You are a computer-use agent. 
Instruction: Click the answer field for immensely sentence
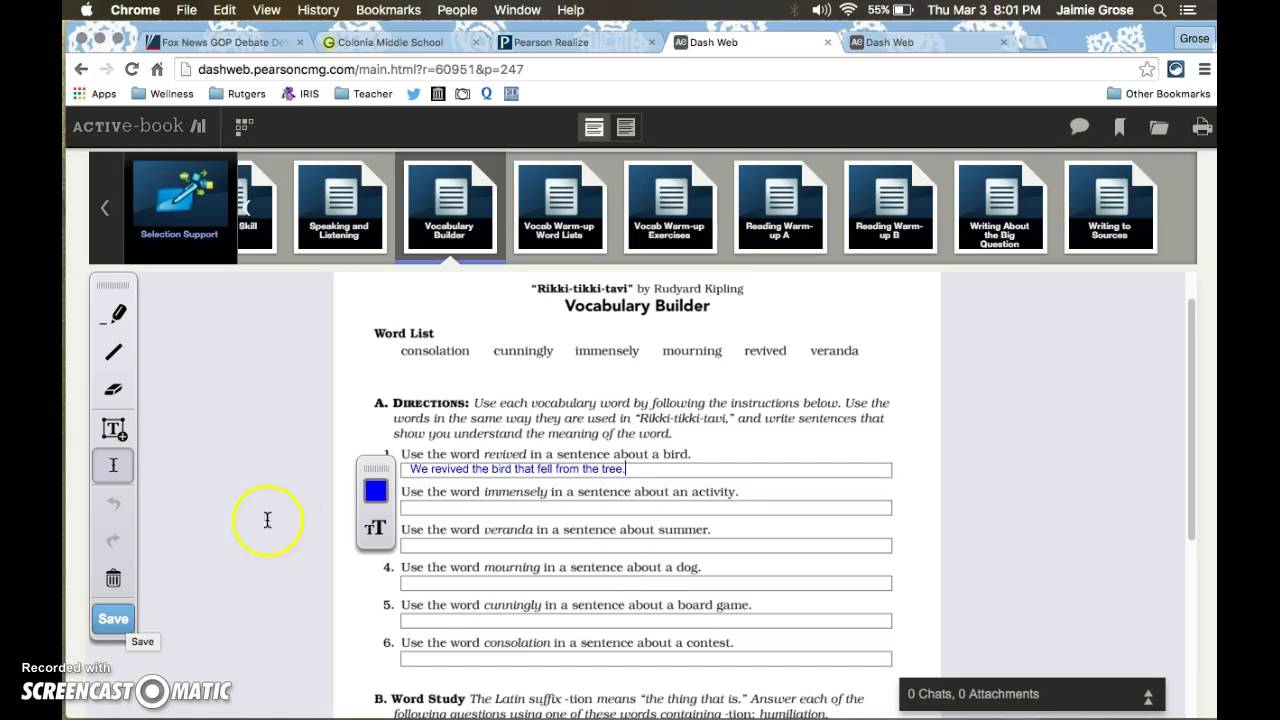[646, 508]
